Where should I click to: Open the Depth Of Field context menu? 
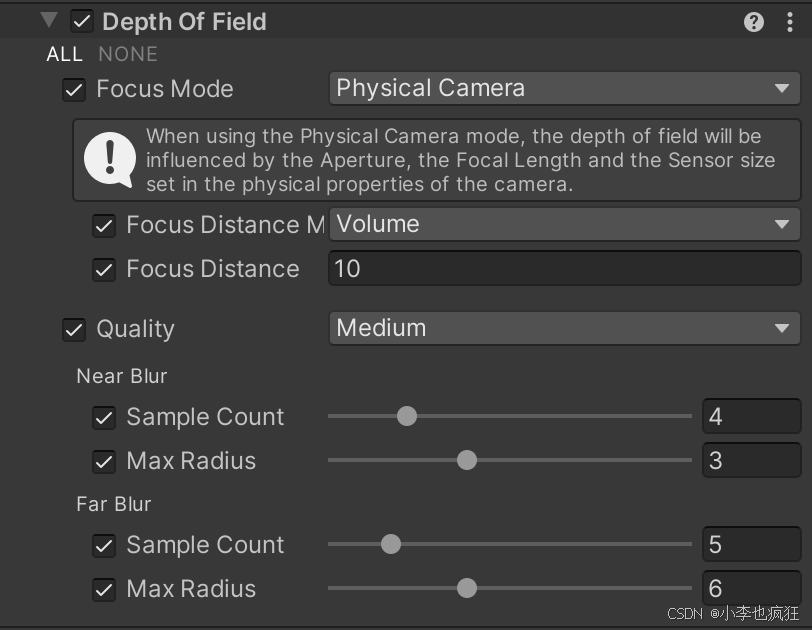[790, 21]
